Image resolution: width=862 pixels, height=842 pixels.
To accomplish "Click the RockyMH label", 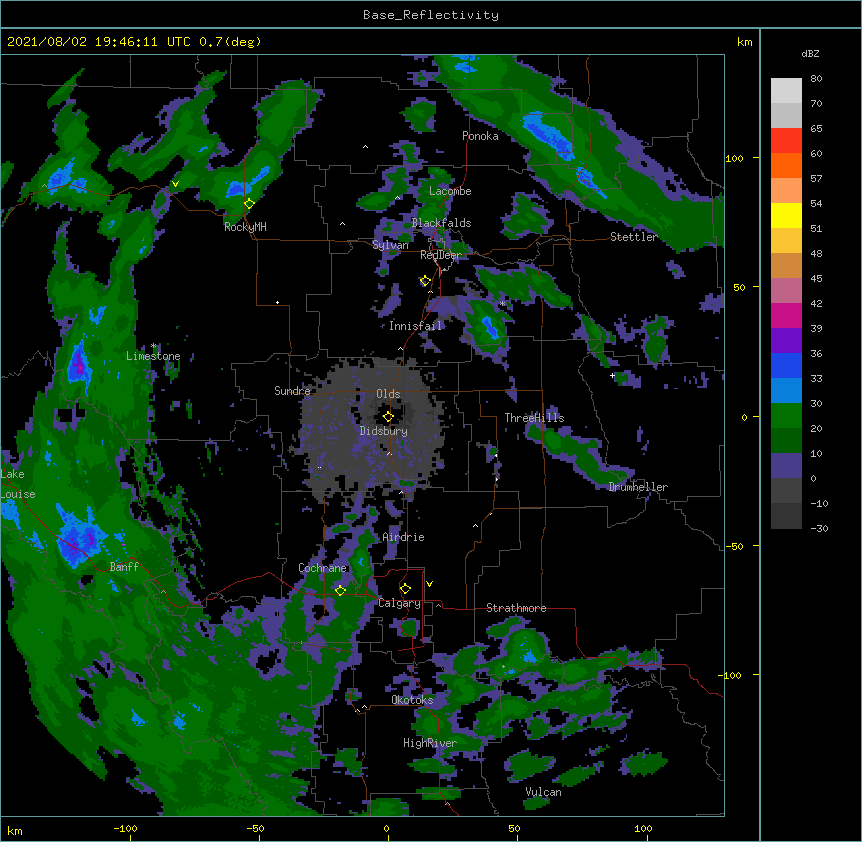I will [245, 227].
